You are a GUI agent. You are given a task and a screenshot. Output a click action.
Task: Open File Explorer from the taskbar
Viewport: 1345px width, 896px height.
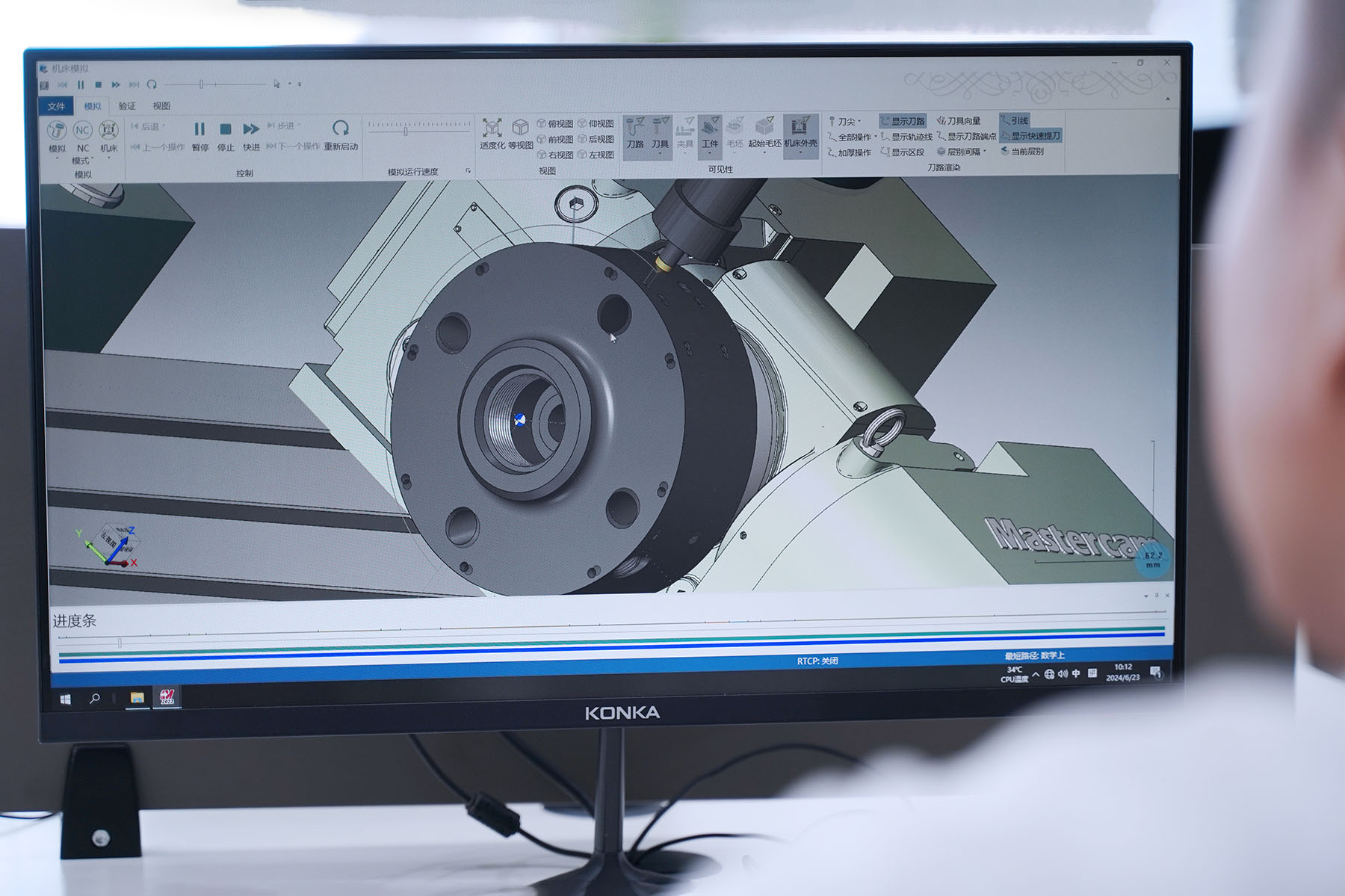click(137, 698)
